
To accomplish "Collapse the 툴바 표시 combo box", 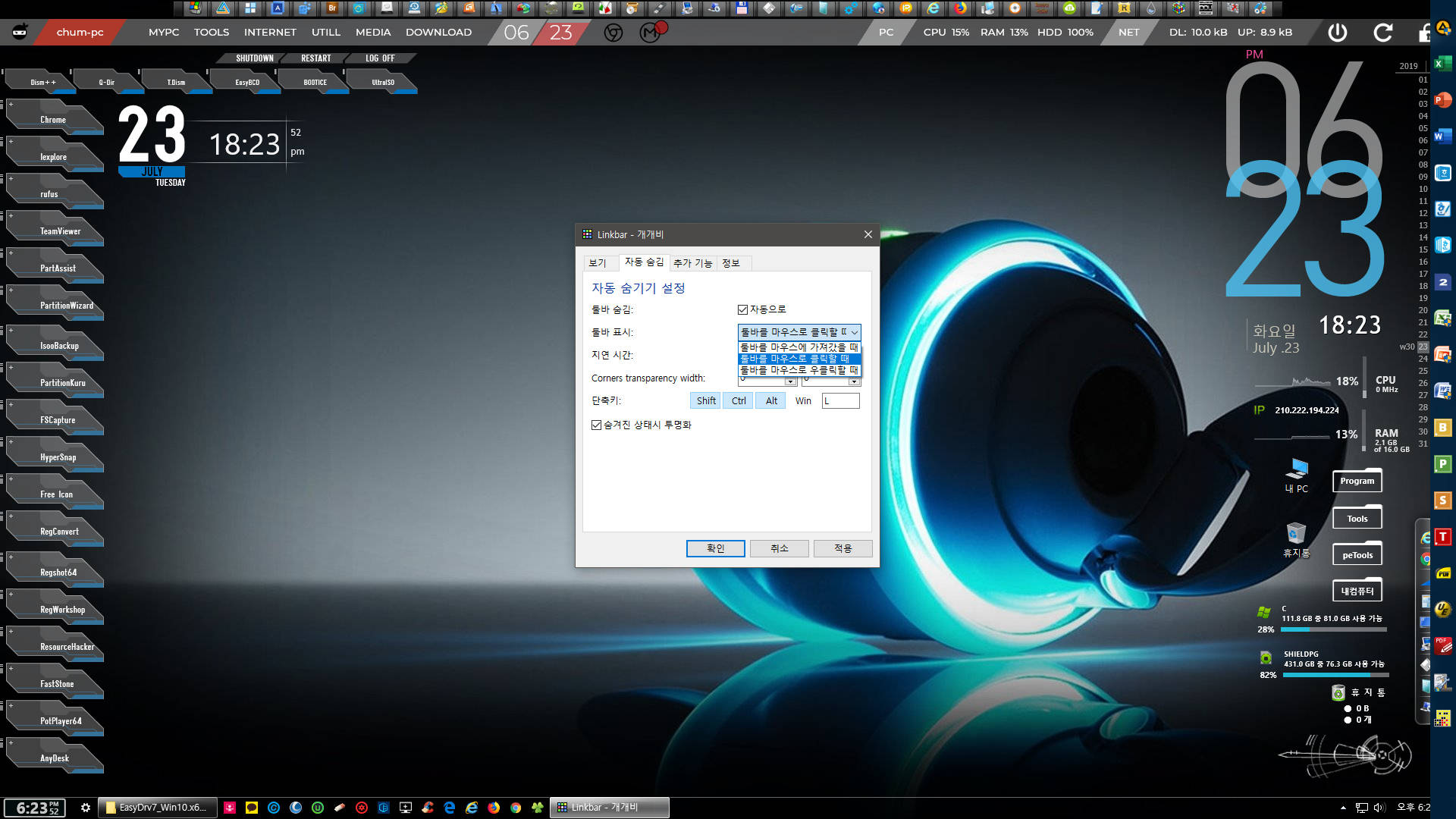I will (x=854, y=332).
